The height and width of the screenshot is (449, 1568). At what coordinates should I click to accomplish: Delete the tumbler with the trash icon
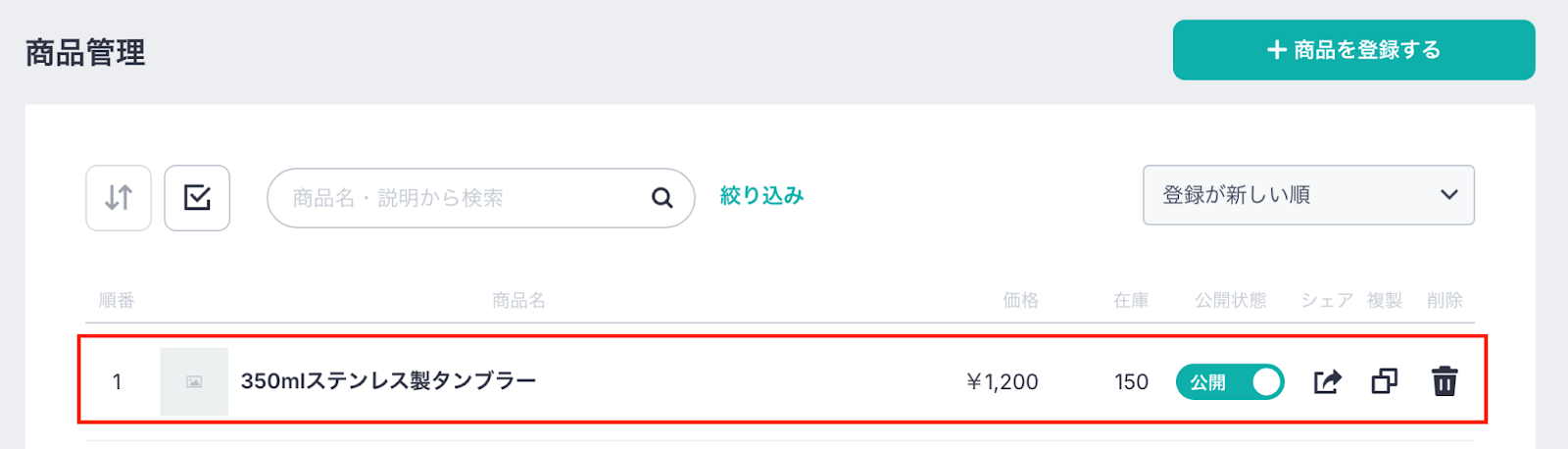point(1445,381)
